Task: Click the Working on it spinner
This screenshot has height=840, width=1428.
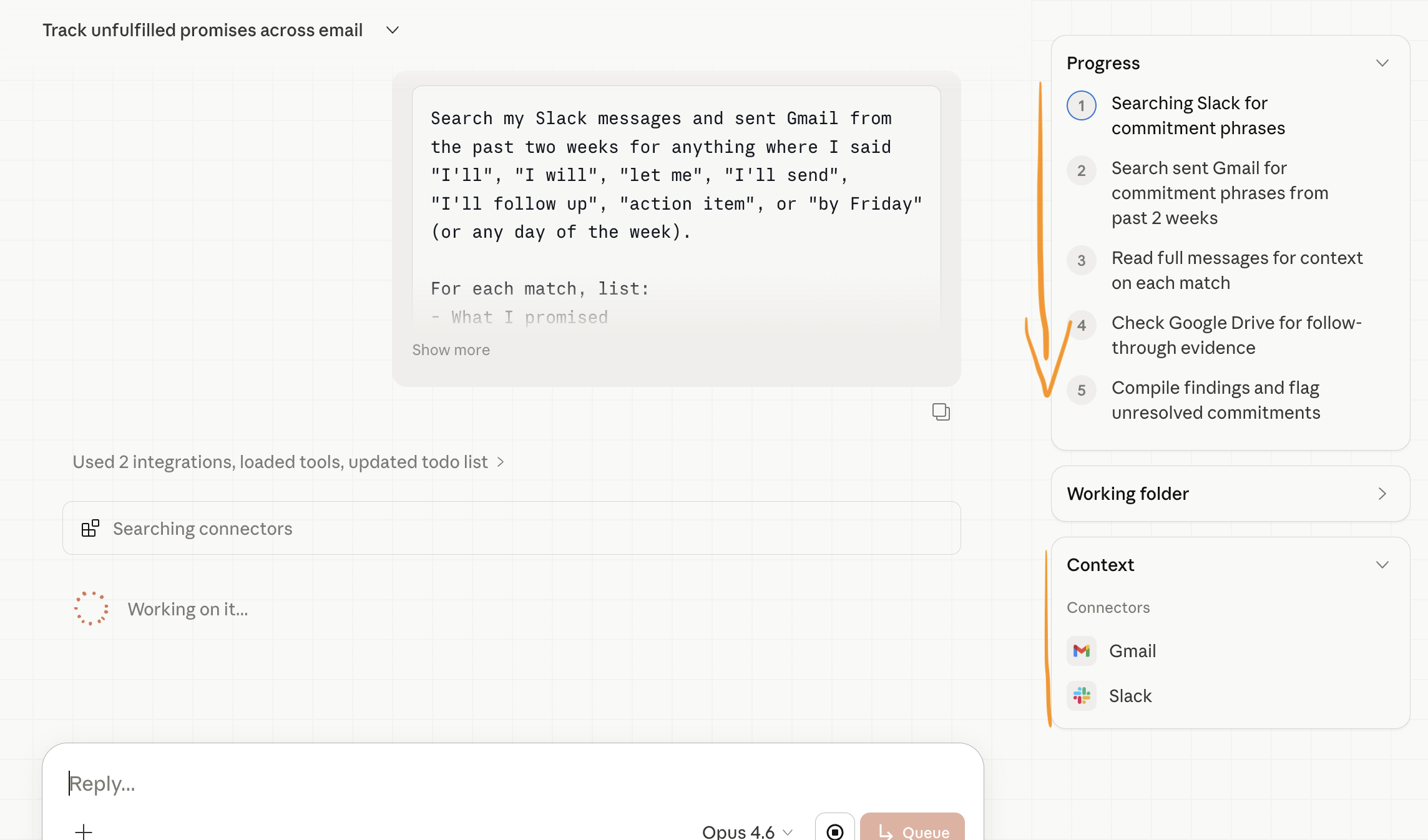Action: pyautogui.click(x=91, y=608)
